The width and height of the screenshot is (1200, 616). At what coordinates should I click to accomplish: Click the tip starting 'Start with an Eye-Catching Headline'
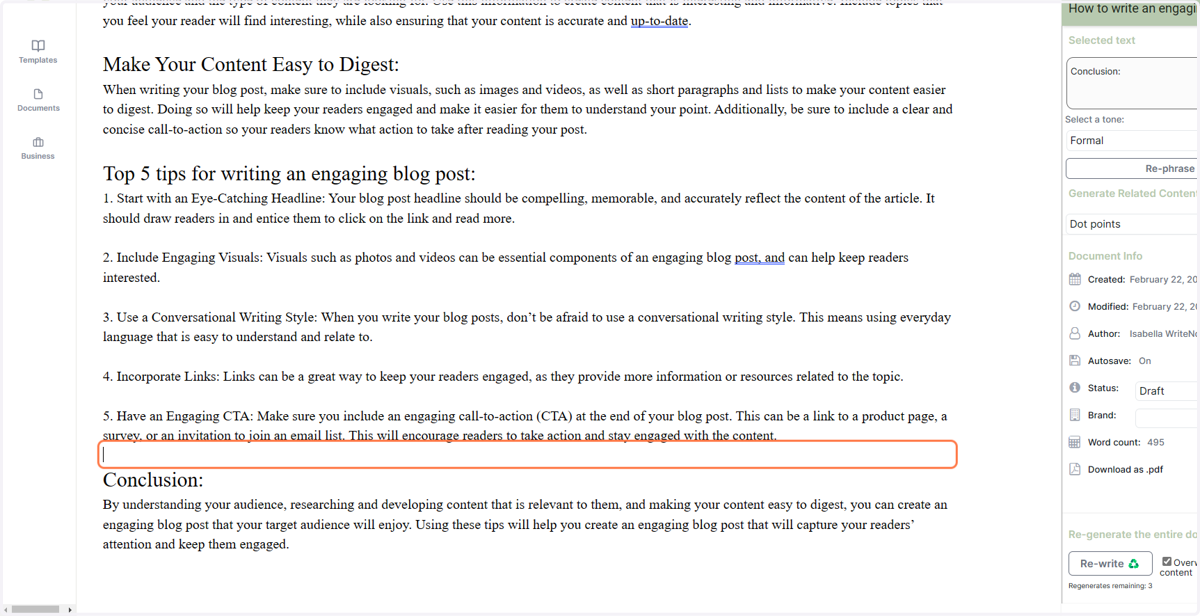tap(519, 208)
